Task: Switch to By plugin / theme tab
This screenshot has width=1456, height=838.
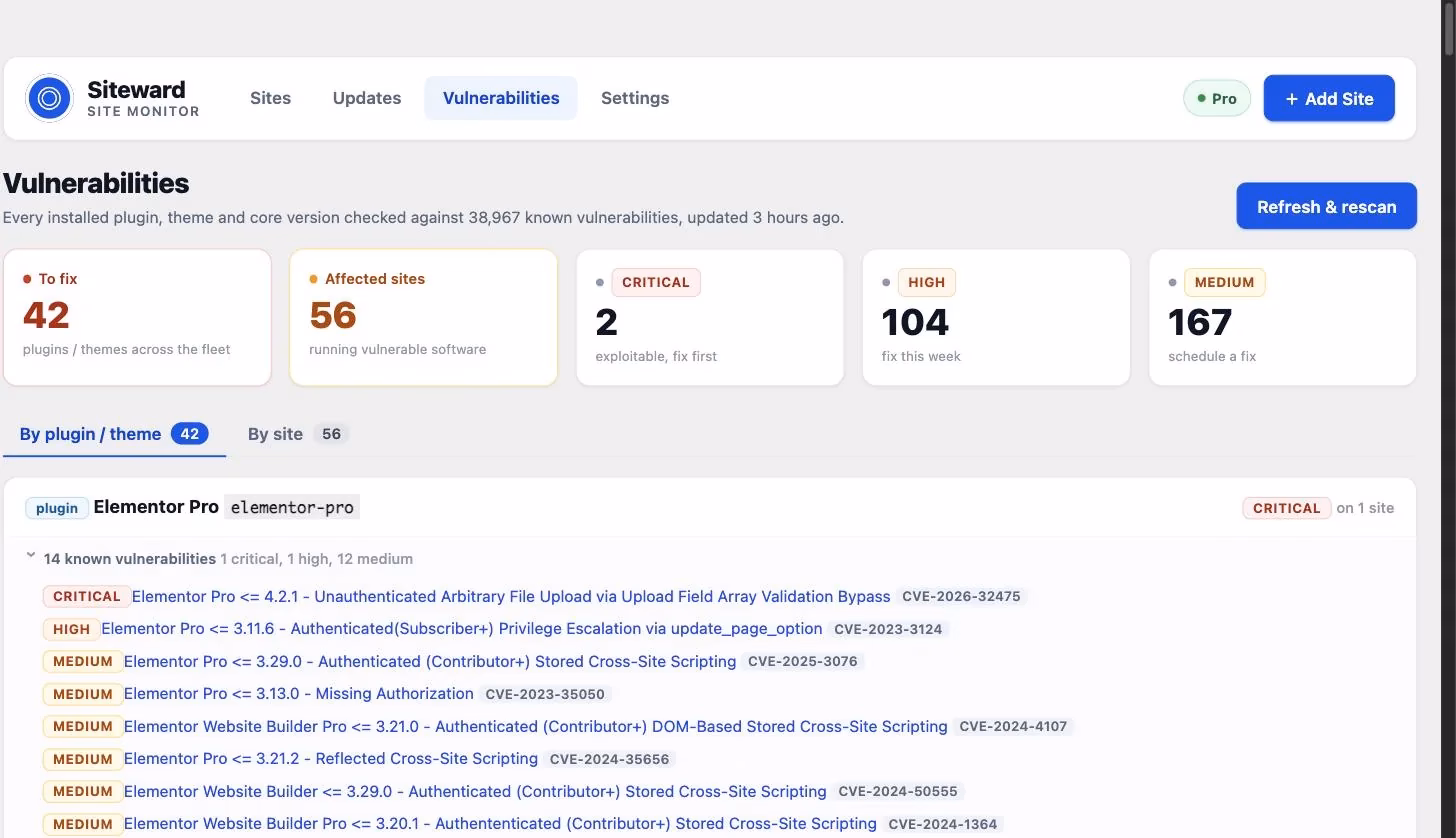Action: click(114, 434)
